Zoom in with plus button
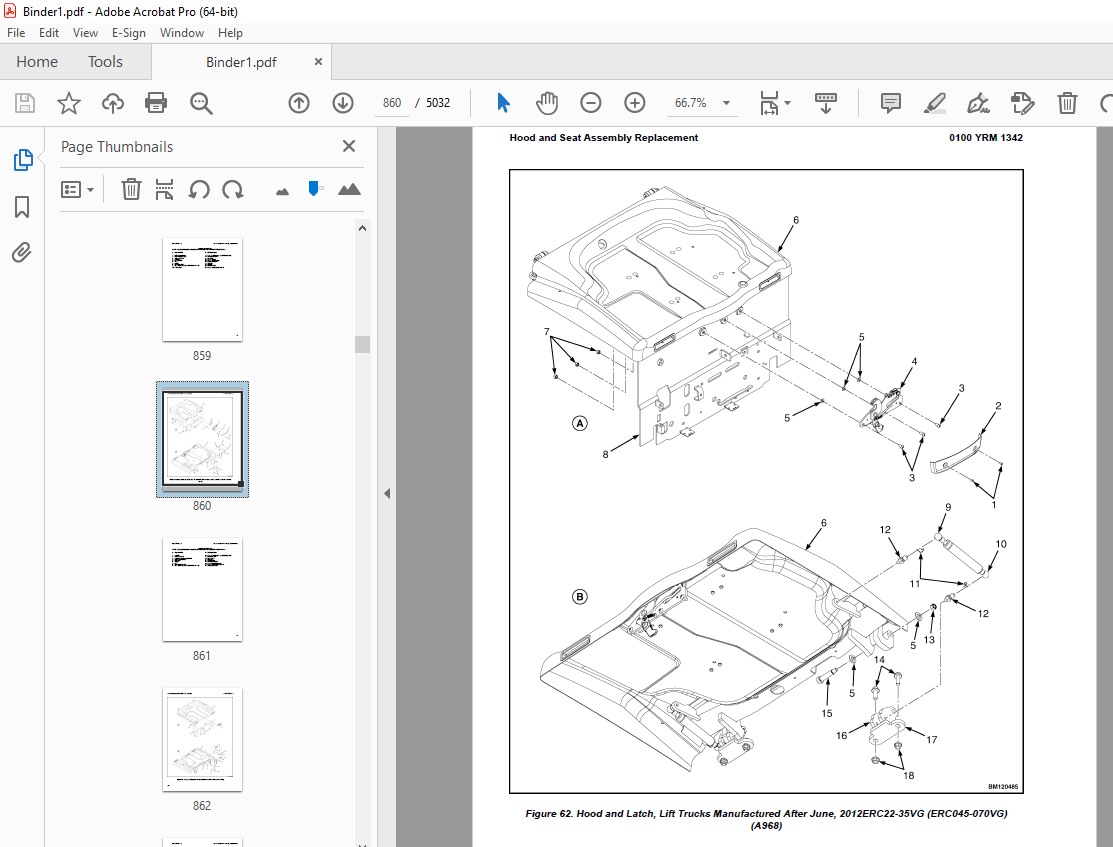1113x847 pixels. click(x=635, y=103)
